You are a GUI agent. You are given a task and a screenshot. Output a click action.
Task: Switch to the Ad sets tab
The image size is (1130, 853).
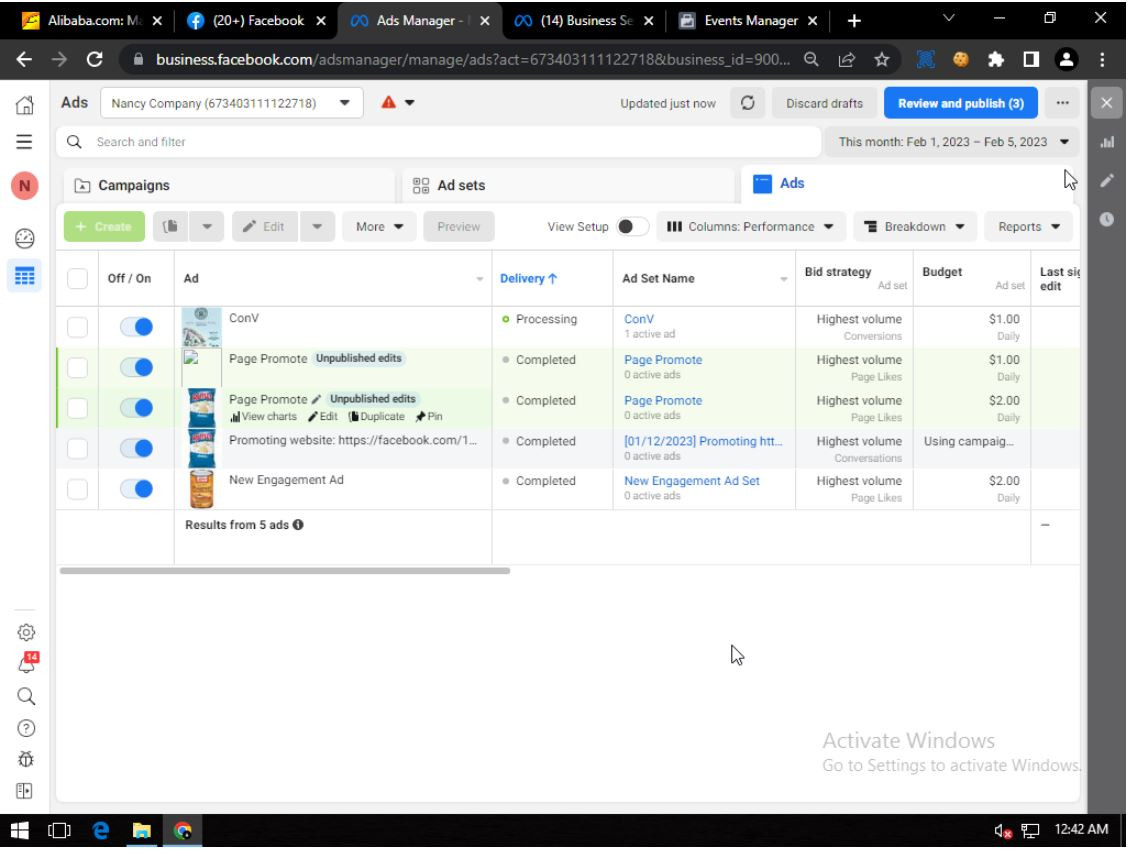569,186
